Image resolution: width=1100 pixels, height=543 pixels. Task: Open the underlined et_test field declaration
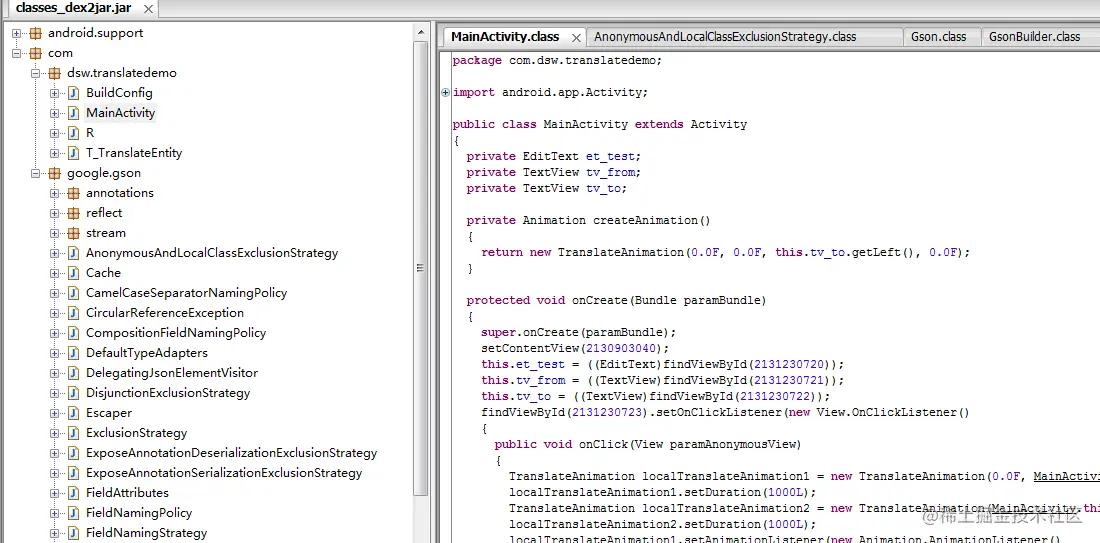click(610, 156)
